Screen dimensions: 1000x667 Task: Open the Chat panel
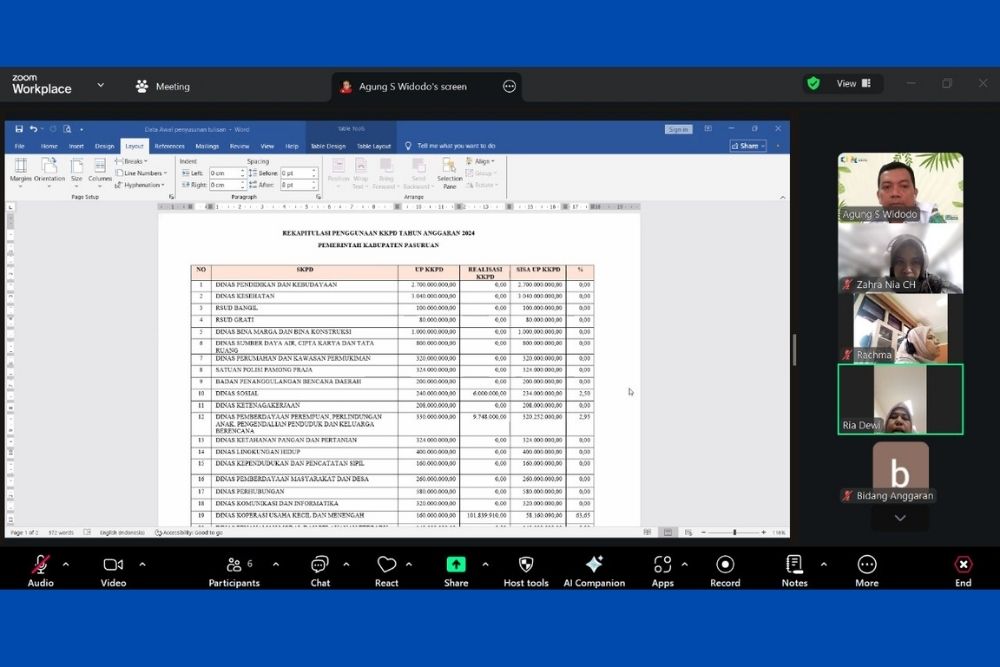320,567
